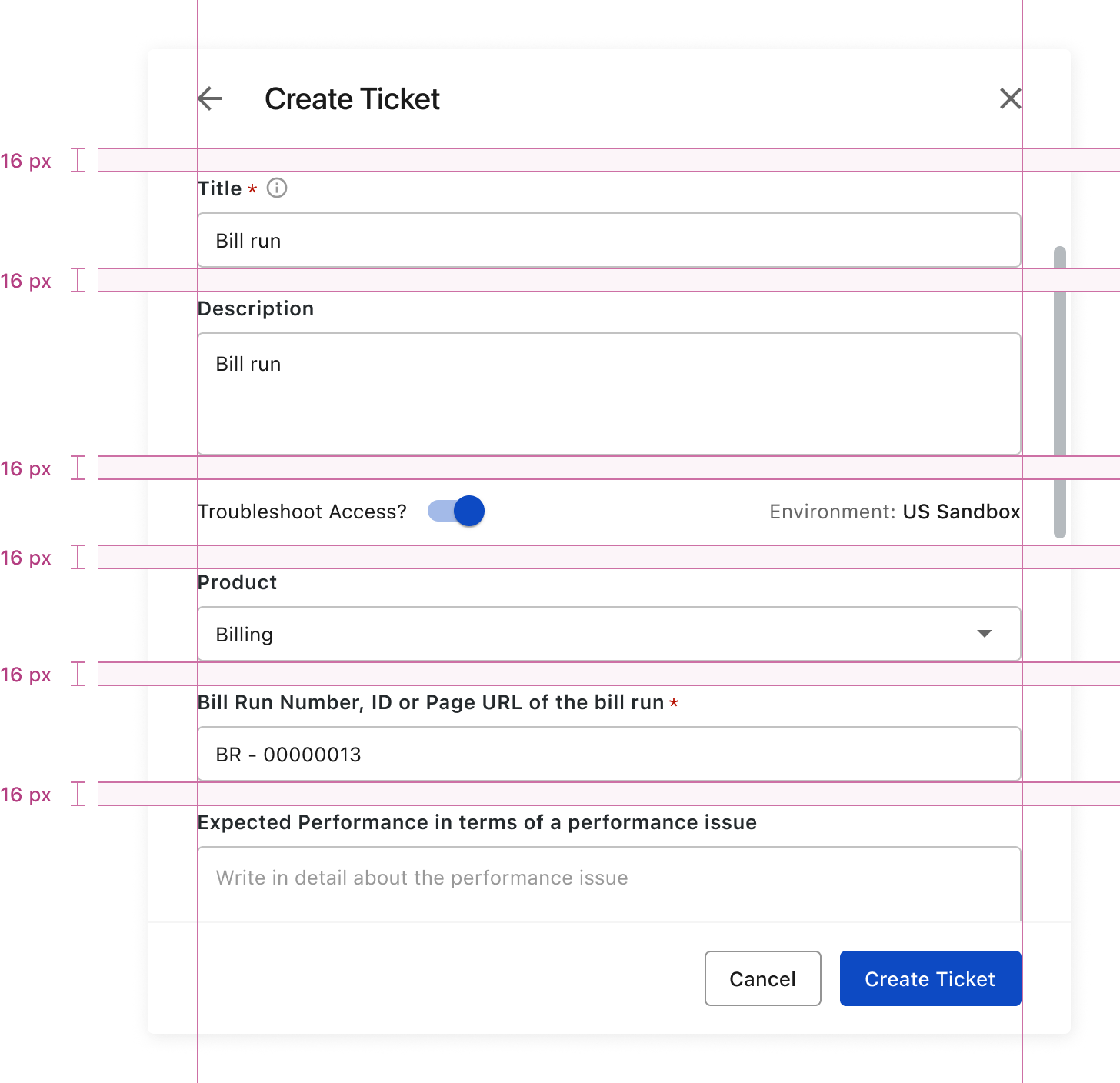This screenshot has height=1083, width=1120.
Task: Click the info icon beside Title
Action: tap(277, 188)
